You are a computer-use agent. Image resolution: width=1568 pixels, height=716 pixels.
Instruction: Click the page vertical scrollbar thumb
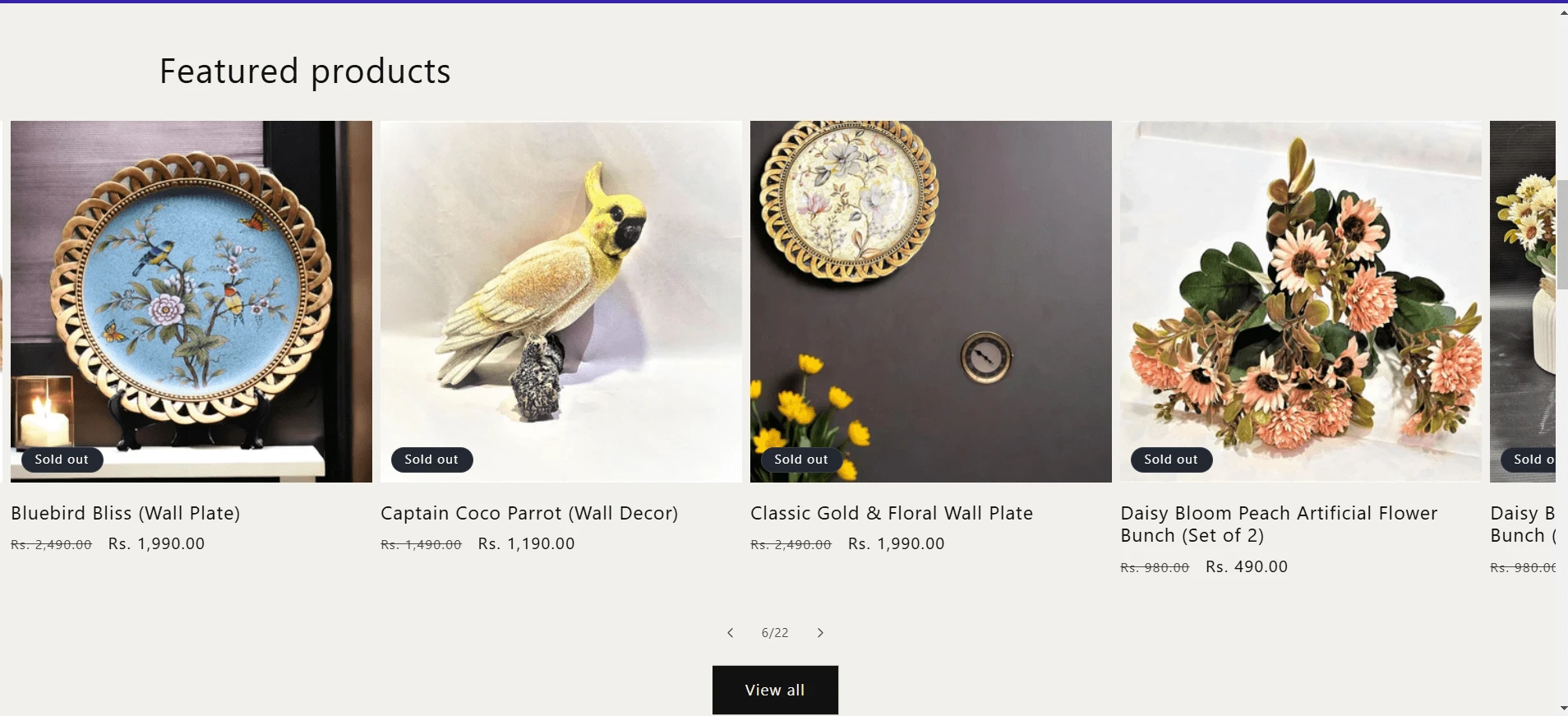coord(1562,234)
